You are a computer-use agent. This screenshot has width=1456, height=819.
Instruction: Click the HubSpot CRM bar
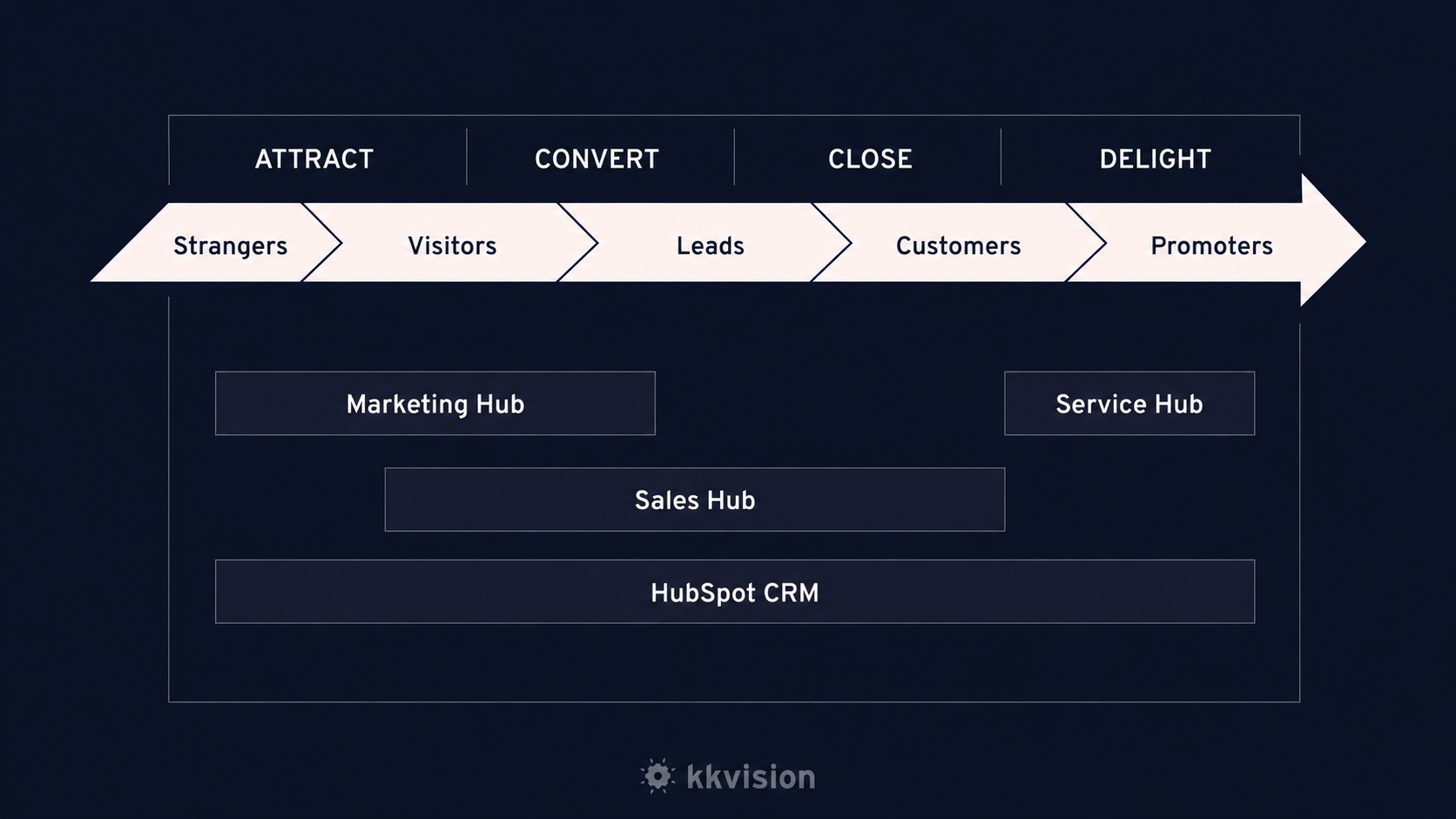735,592
